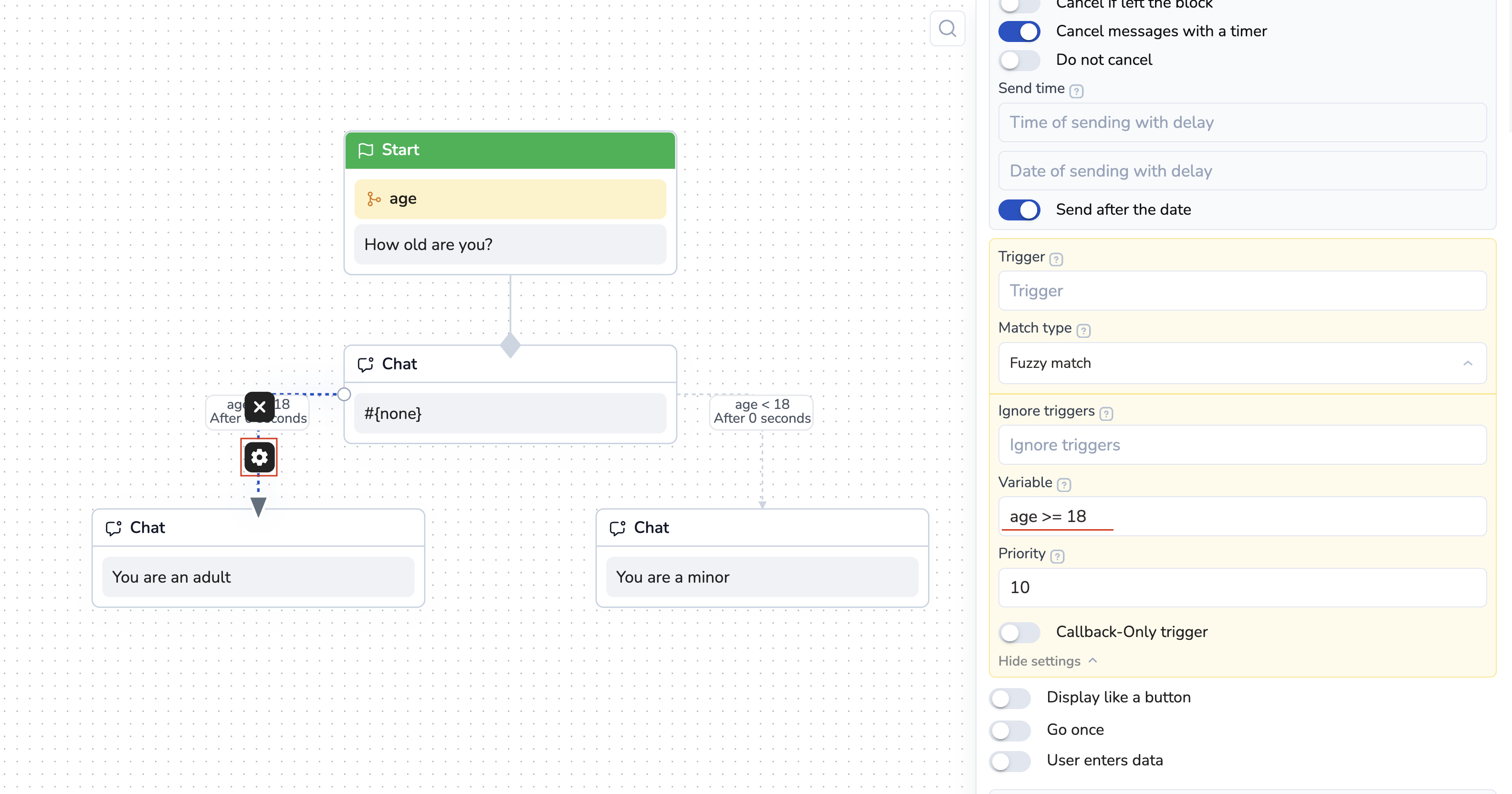Click the black X delete-connection icon
Image resolution: width=1512 pixels, height=794 pixels.
click(260, 407)
